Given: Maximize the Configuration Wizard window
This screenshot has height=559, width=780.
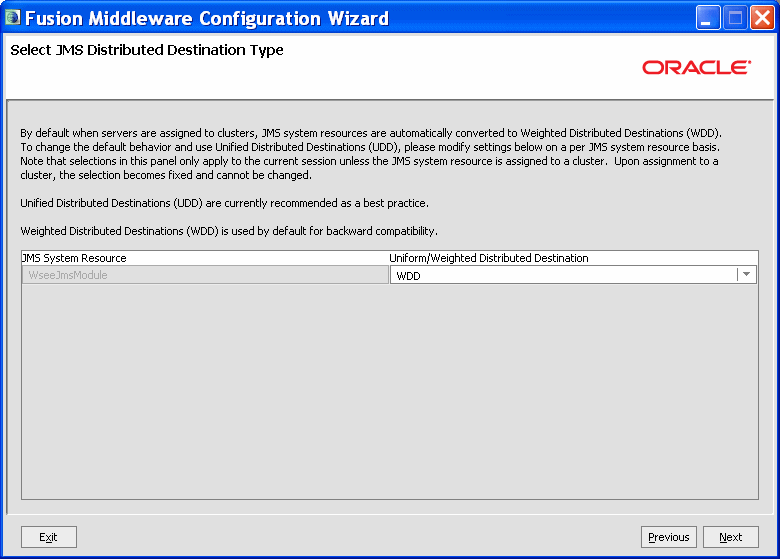Looking at the screenshot, I should 735,18.
